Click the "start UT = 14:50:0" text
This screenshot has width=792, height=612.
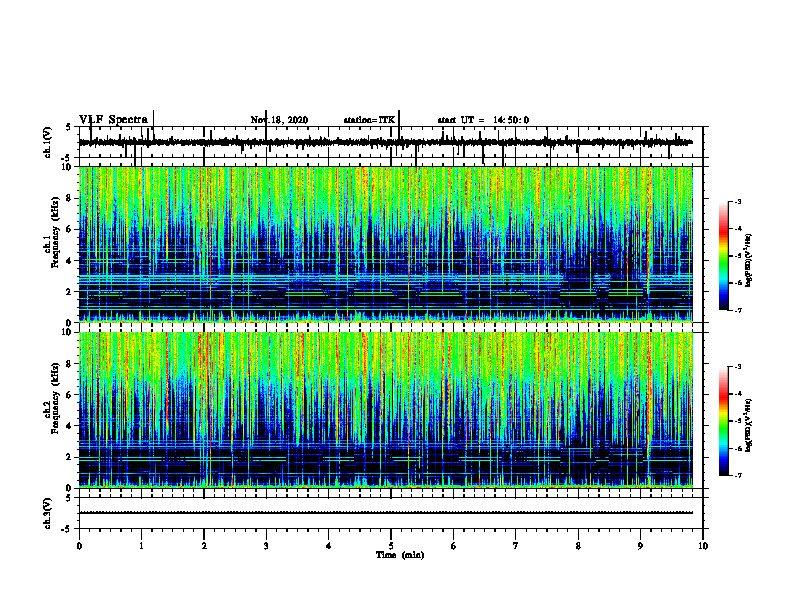point(483,120)
